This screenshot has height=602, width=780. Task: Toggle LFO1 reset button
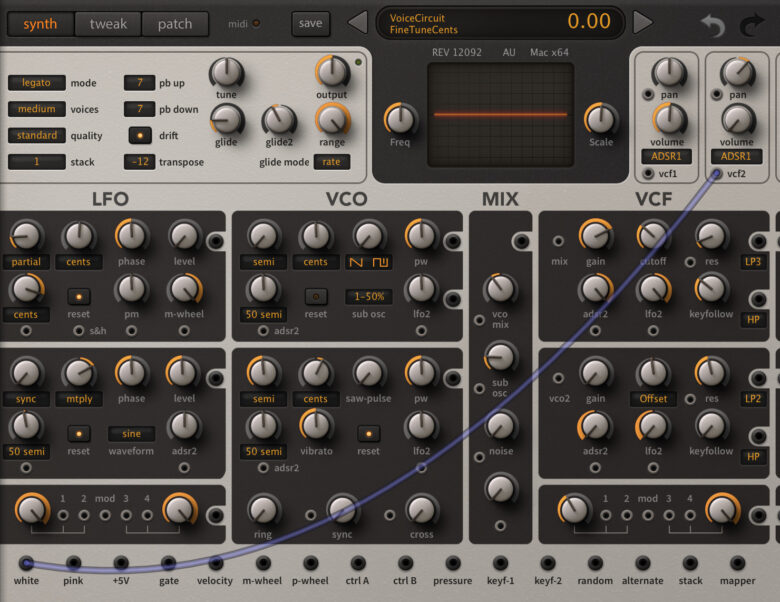[x=79, y=297]
